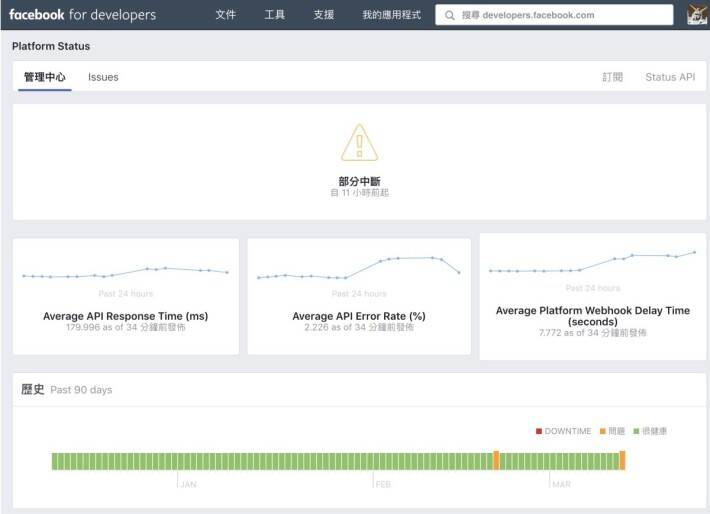
Task: Open 我的應用程式 menu
Action: tap(391, 15)
